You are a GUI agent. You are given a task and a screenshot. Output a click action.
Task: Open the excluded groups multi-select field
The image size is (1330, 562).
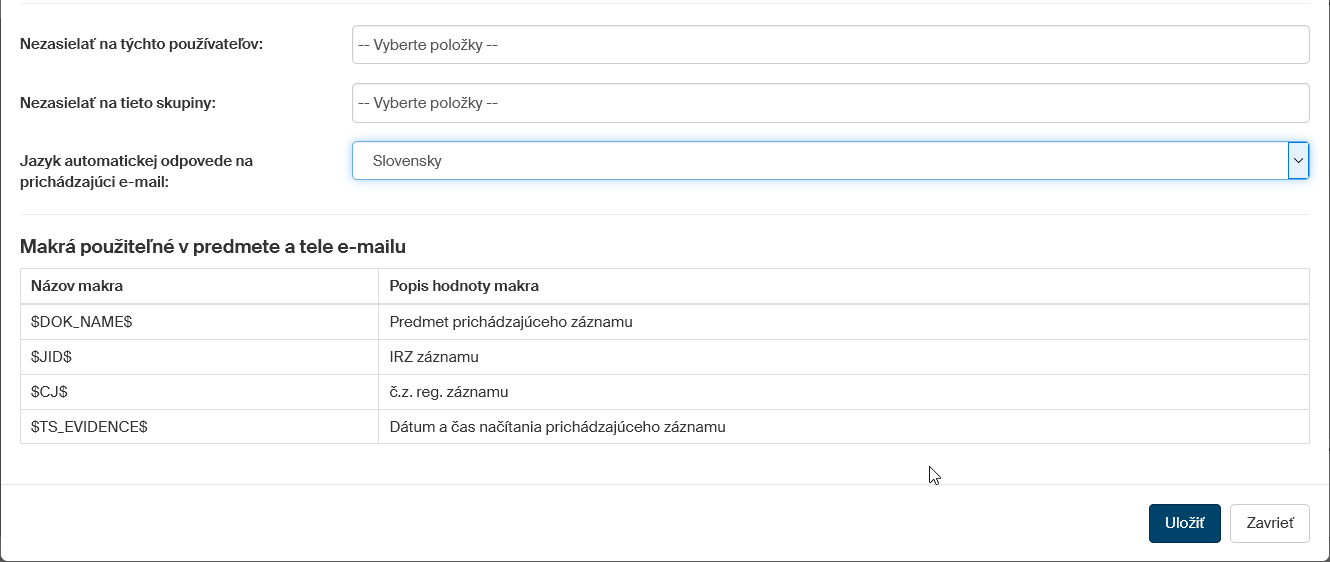(x=830, y=103)
